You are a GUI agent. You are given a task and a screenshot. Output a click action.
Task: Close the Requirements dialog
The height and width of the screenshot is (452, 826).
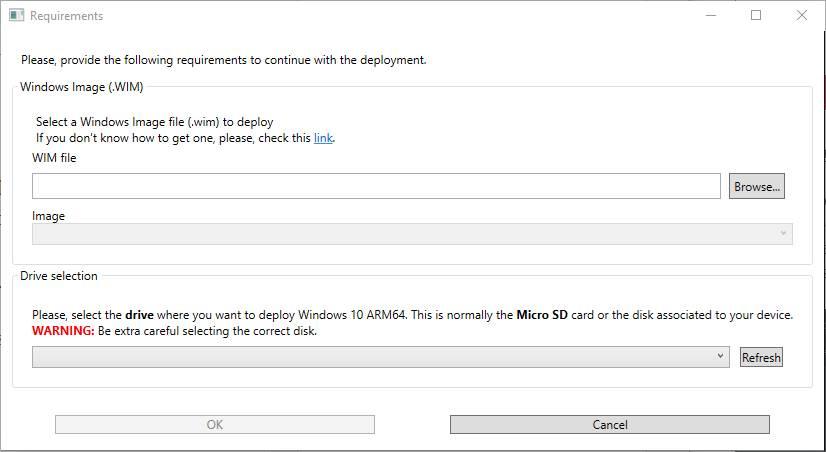click(801, 16)
